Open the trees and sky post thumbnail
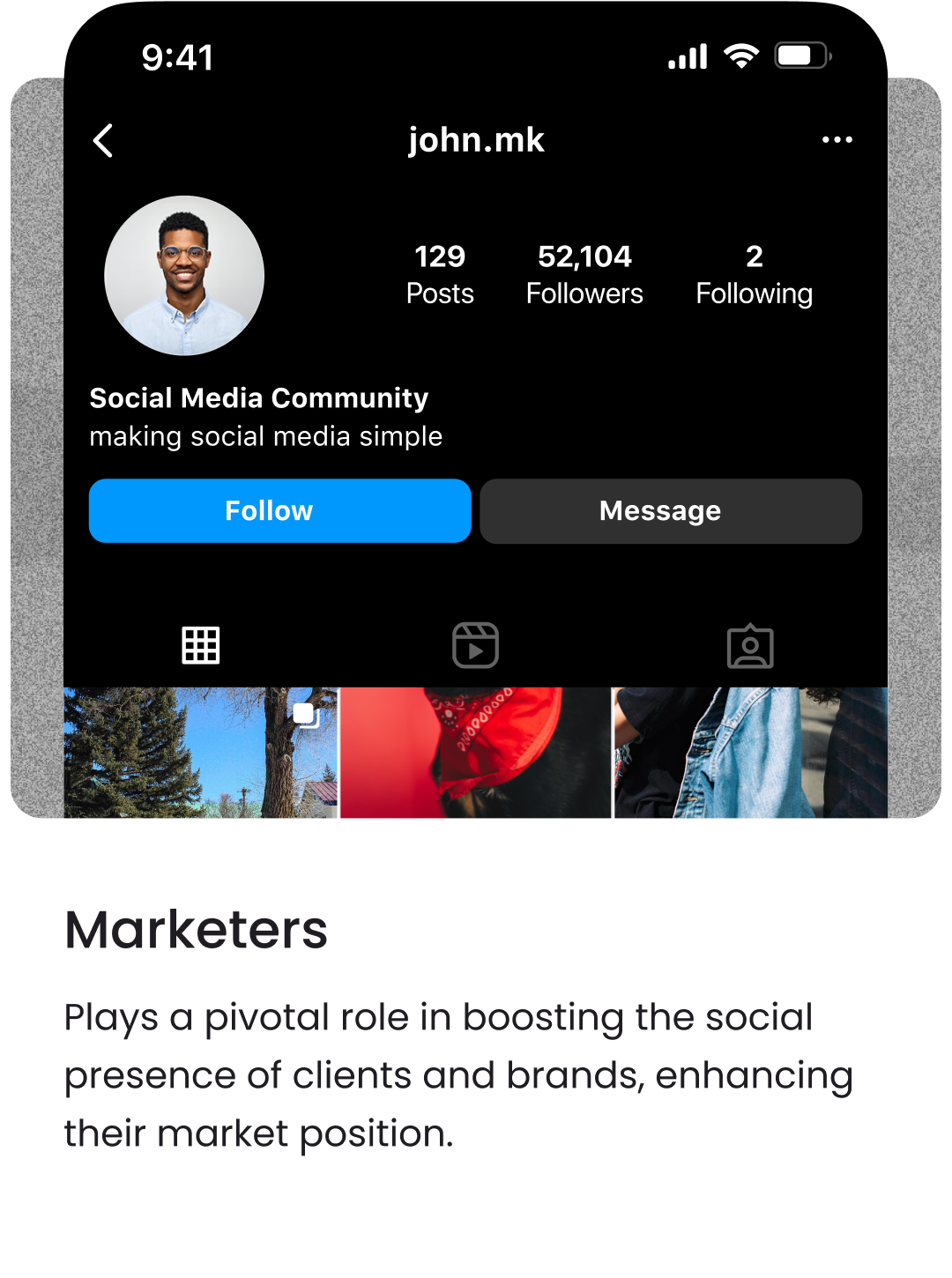This screenshot has height=1278, width=952. [x=176, y=754]
